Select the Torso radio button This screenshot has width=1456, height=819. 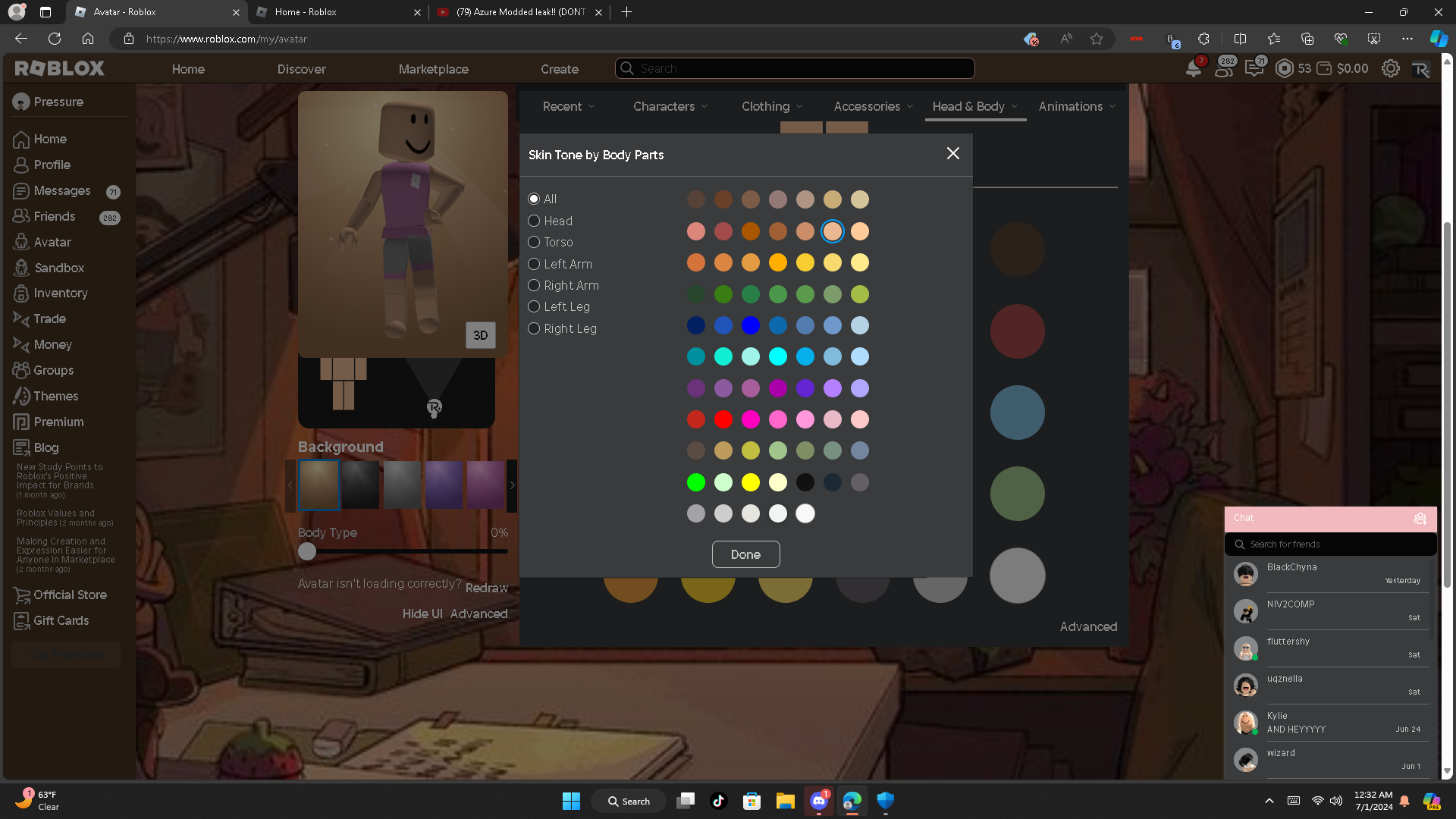[534, 243]
